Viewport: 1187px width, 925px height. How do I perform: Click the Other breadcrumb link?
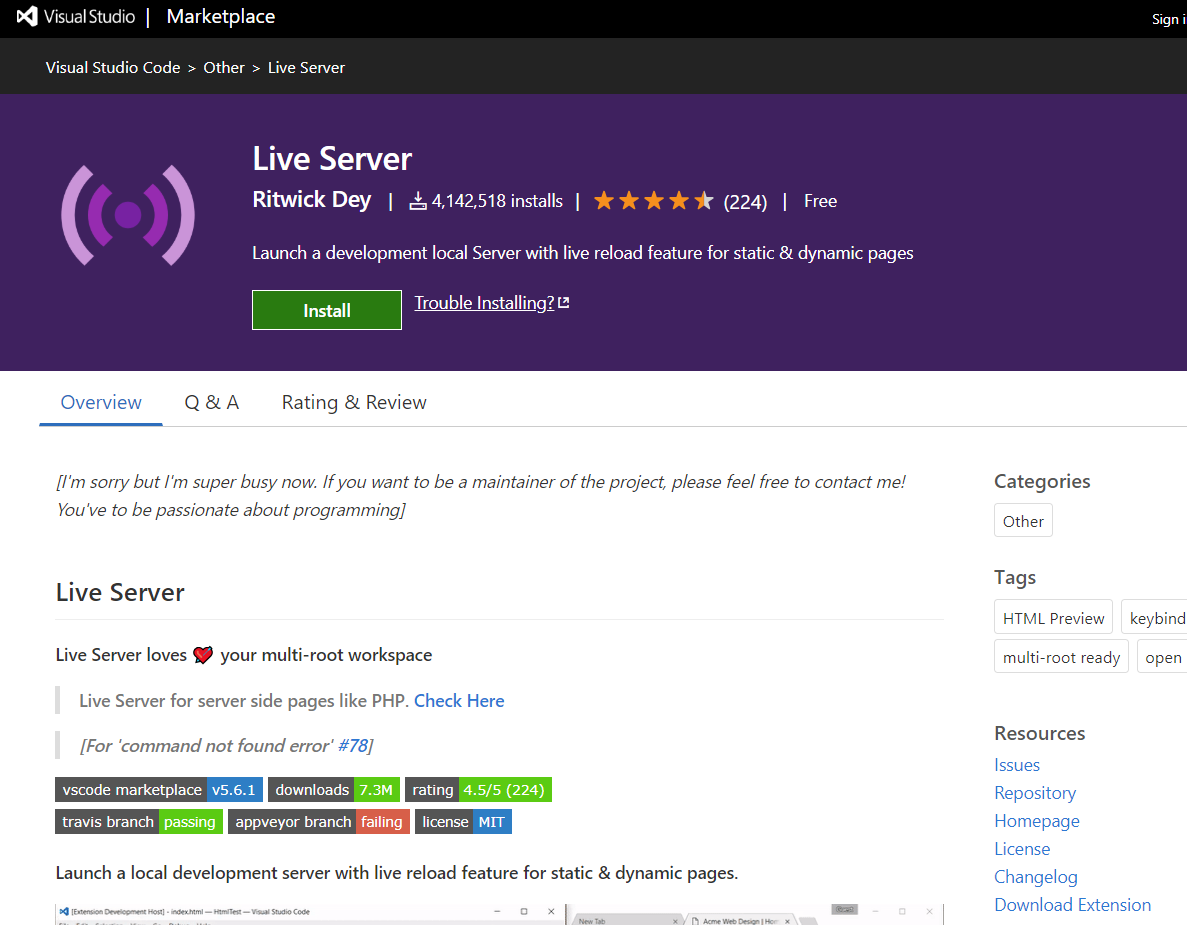pyautogui.click(x=224, y=67)
